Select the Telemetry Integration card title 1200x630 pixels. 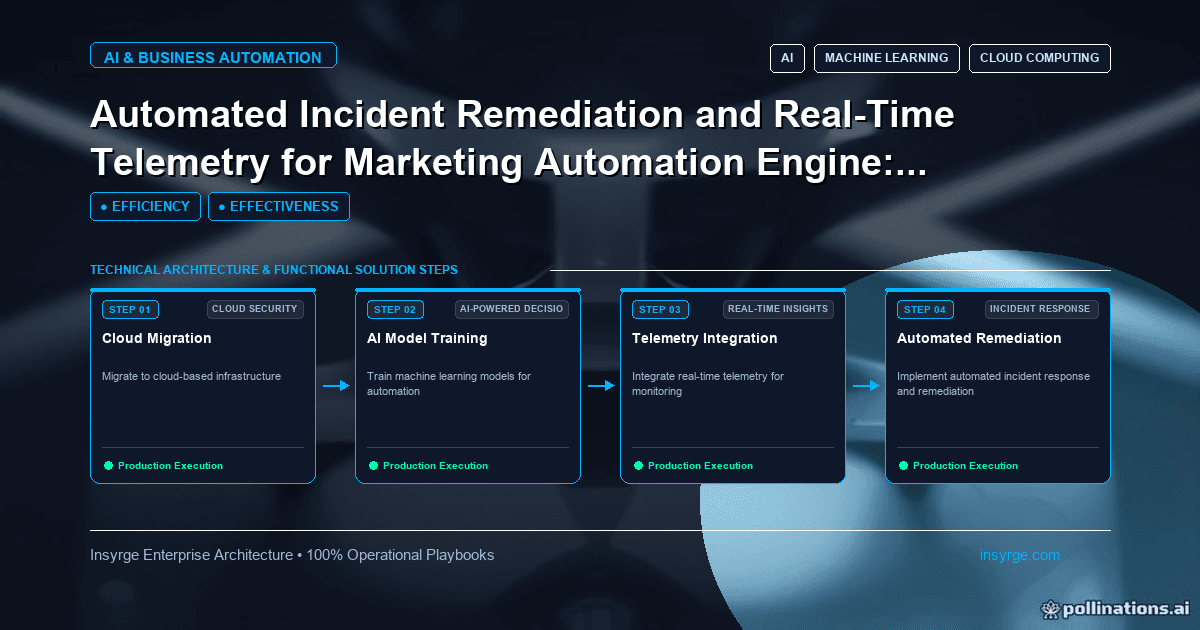[704, 338]
